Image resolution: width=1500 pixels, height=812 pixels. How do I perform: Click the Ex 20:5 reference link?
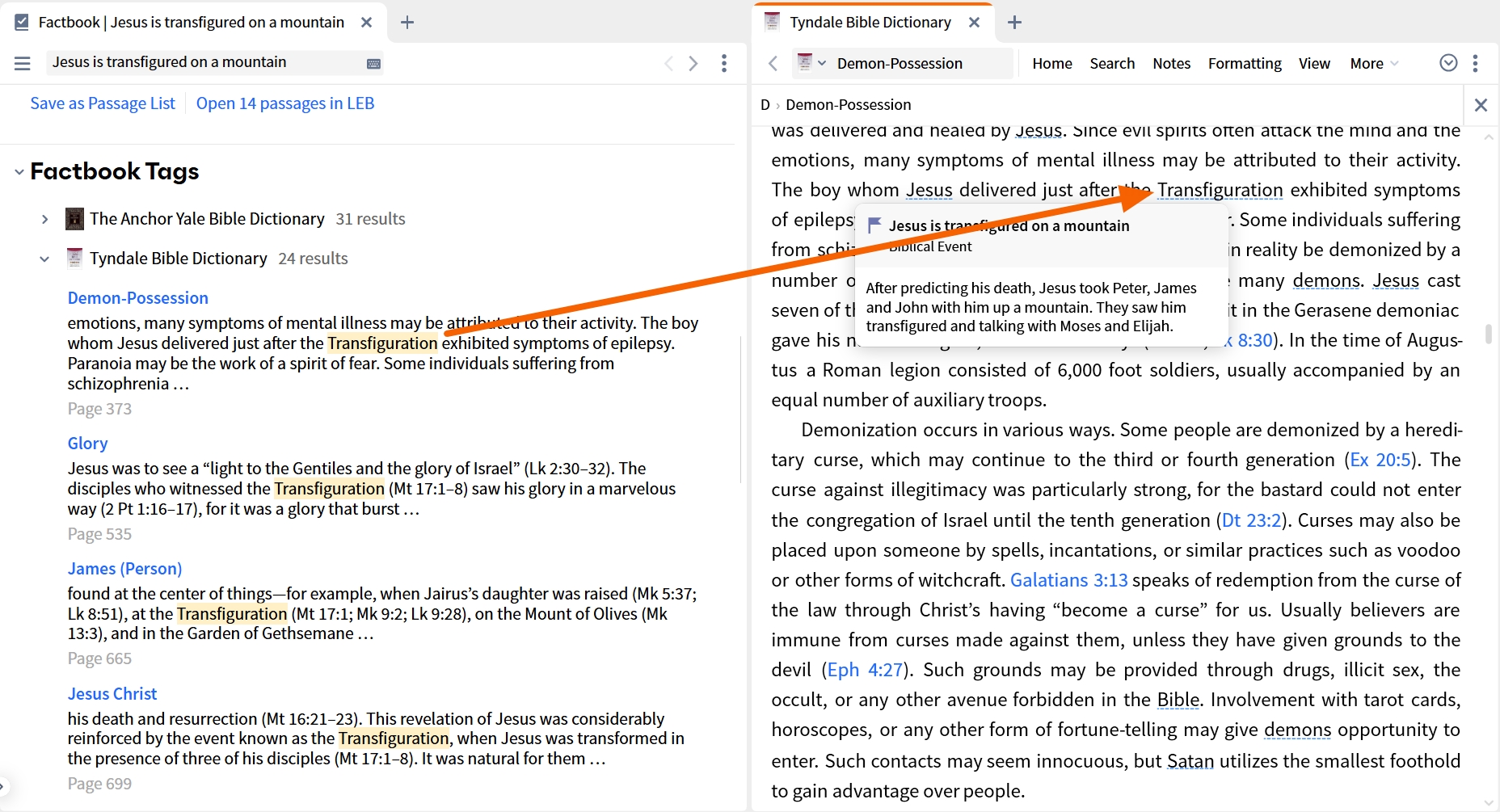(x=1380, y=460)
